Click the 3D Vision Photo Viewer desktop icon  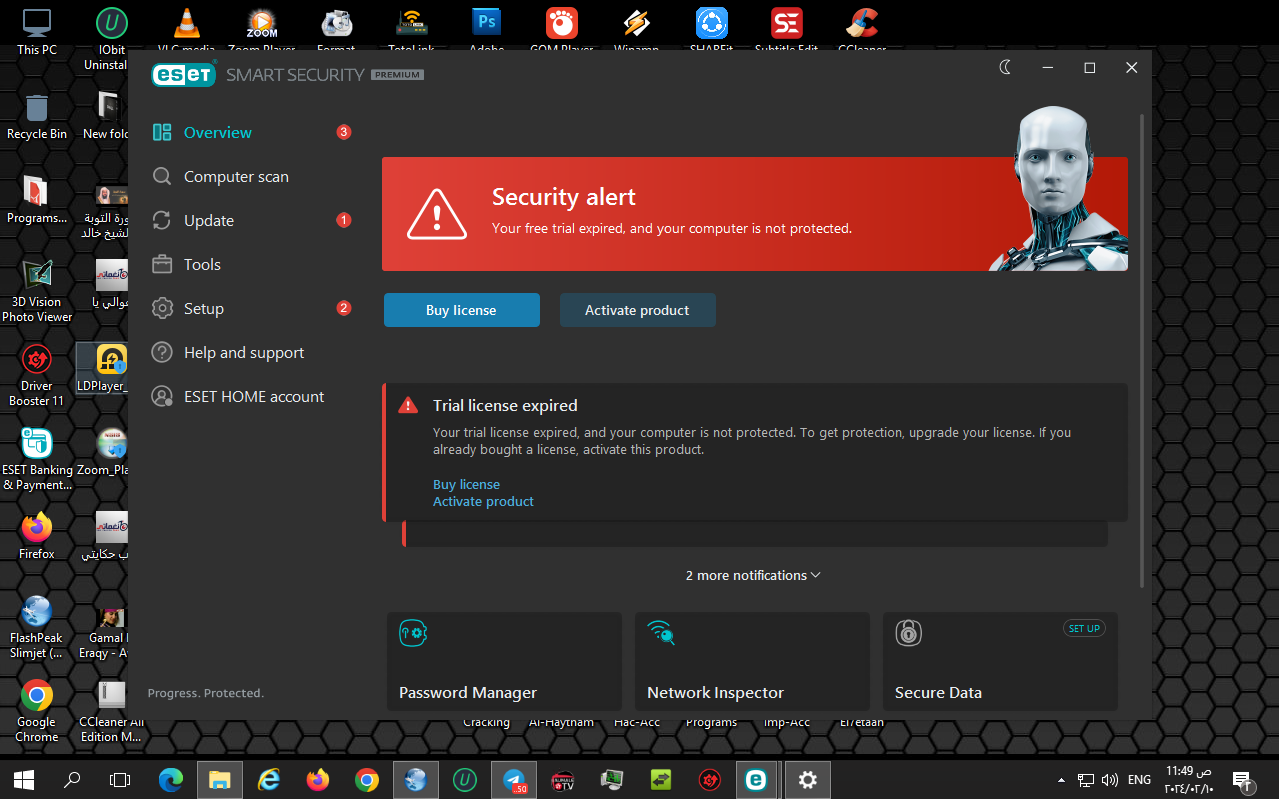[x=37, y=291]
